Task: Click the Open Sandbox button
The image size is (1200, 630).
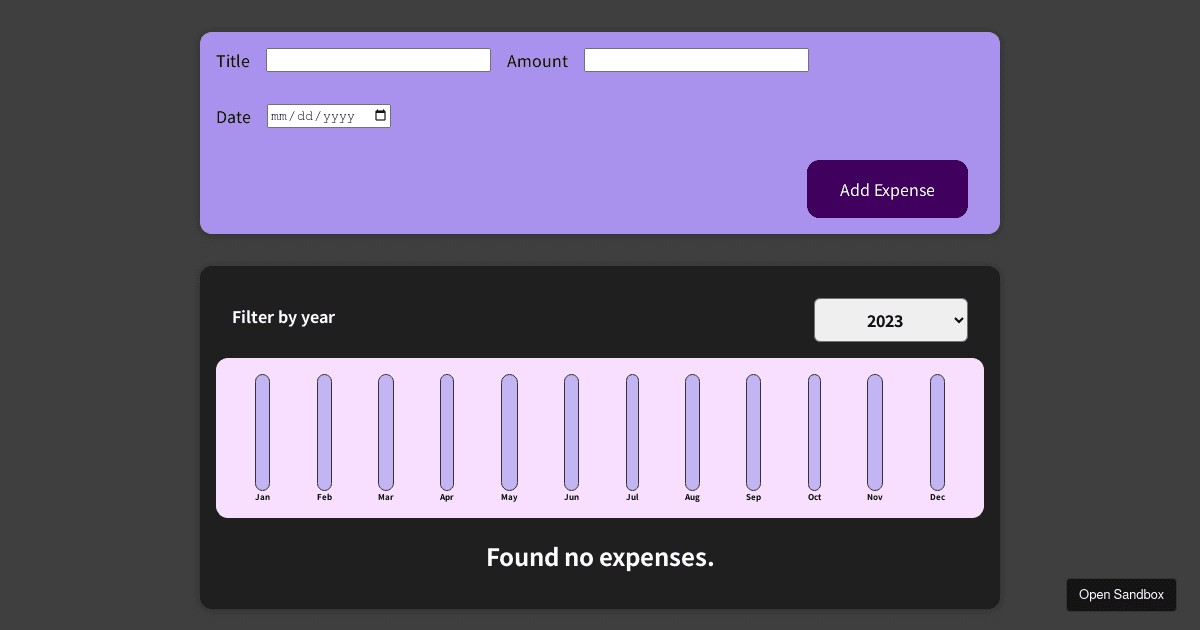Action: 1121,594
